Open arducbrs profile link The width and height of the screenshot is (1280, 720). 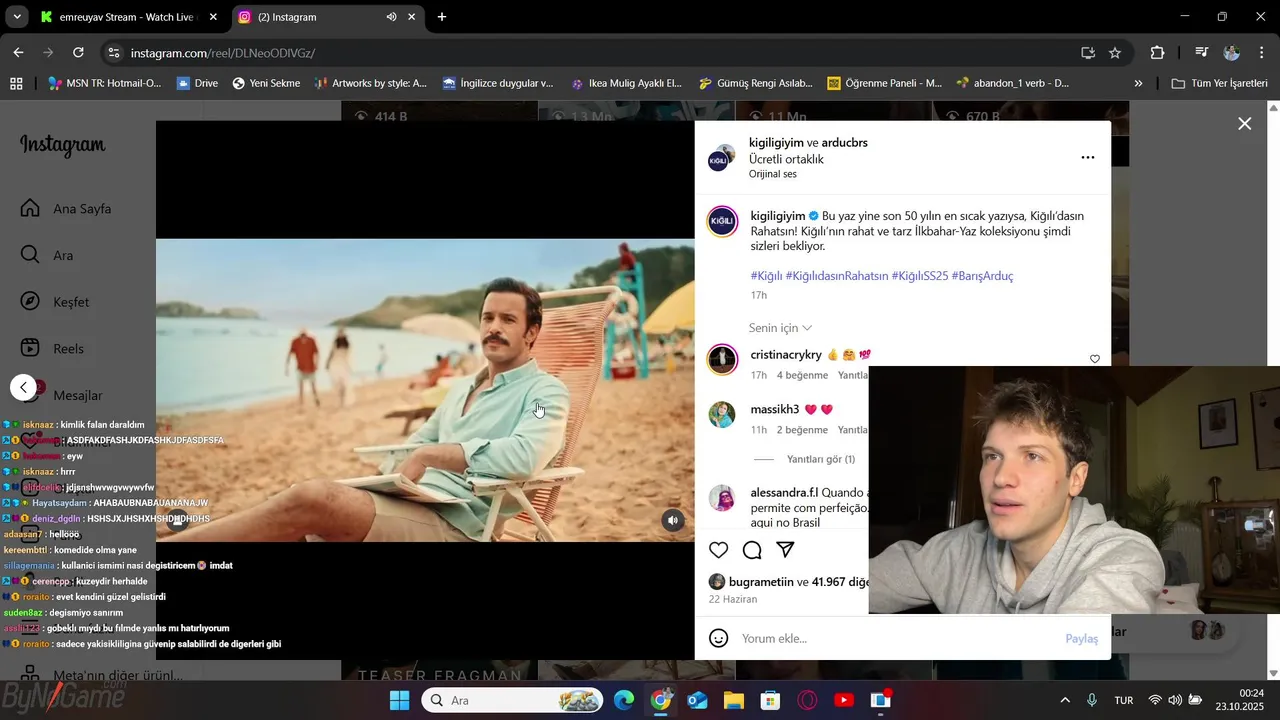pyautogui.click(x=845, y=142)
